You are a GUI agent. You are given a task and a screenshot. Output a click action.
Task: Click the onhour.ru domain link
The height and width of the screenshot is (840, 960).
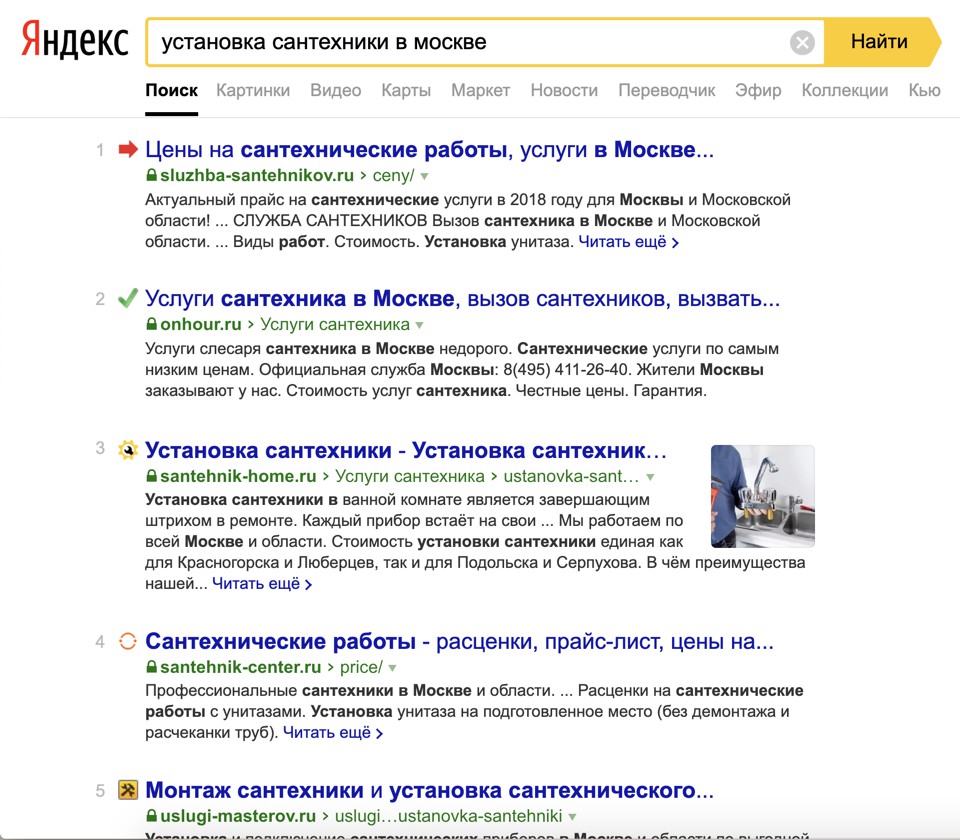pyautogui.click(x=201, y=324)
